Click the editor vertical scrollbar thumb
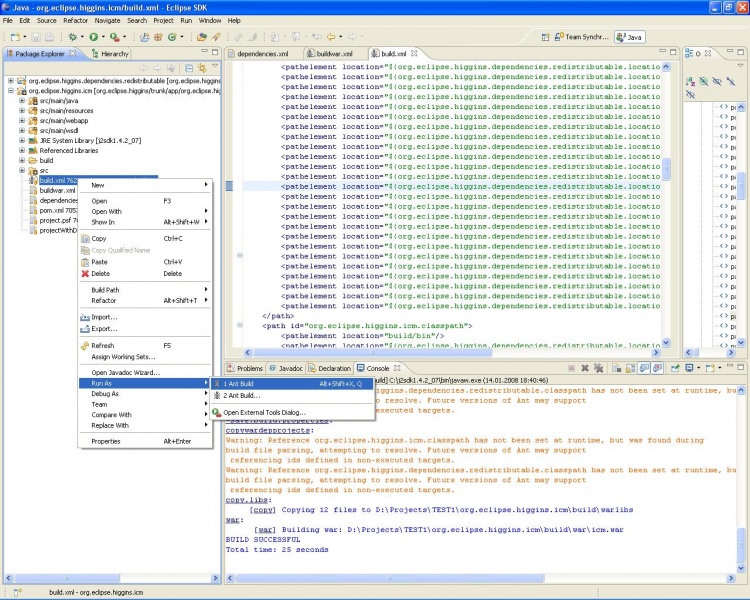The width and height of the screenshot is (750, 600). pyautogui.click(x=666, y=169)
